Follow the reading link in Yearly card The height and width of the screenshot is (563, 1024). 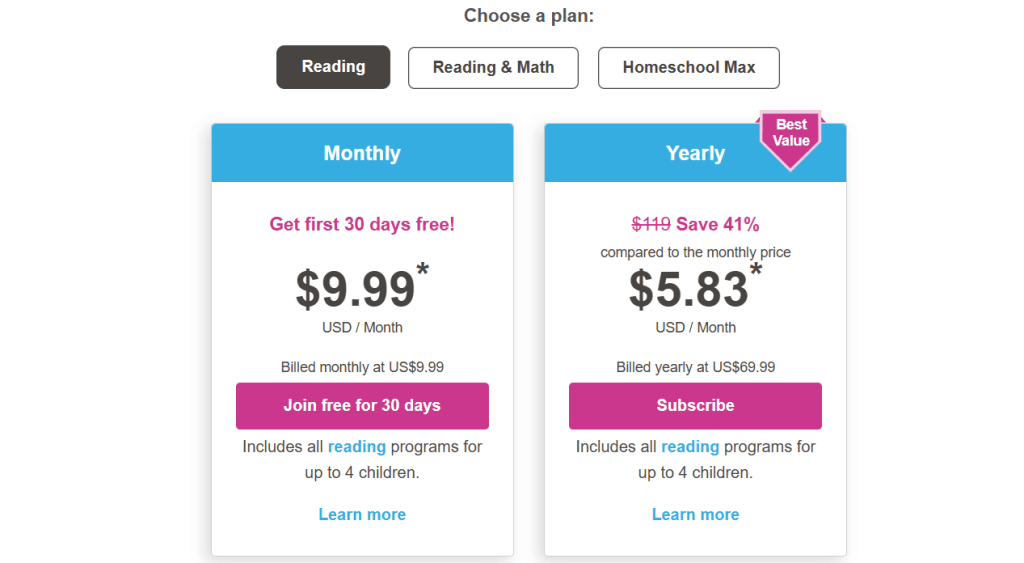pos(690,446)
